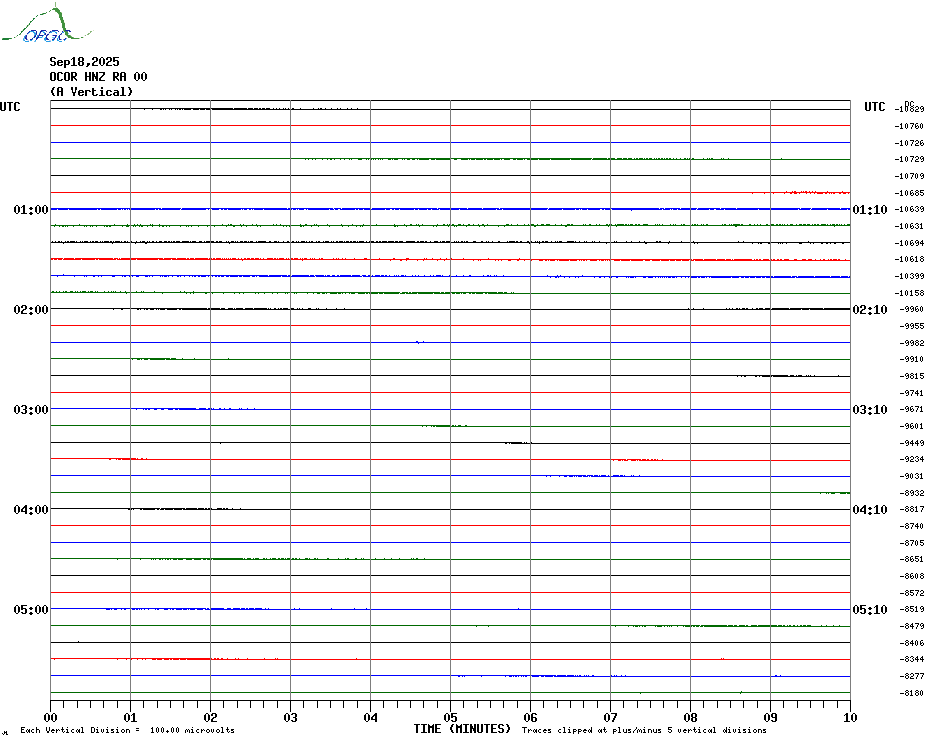Click the DC value -9601
The width and height of the screenshot is (930, 744).
coord(912,426)
